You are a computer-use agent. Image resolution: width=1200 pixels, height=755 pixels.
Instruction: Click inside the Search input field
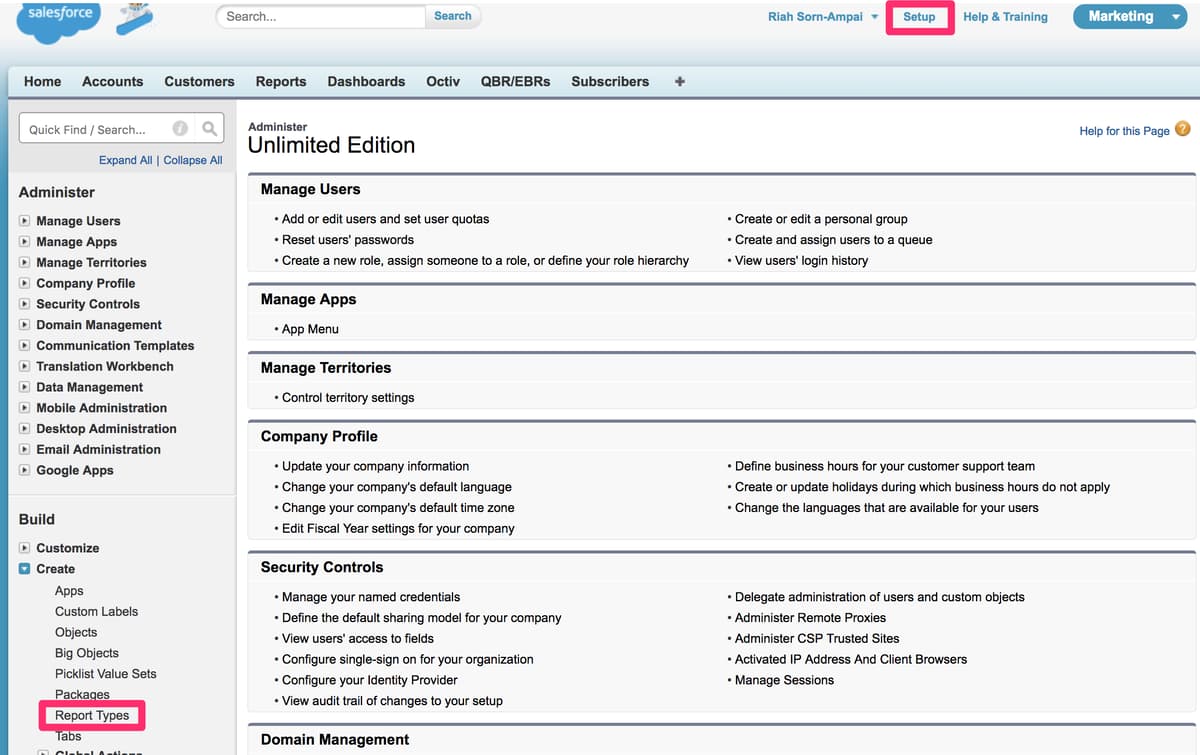pos(320,16)
